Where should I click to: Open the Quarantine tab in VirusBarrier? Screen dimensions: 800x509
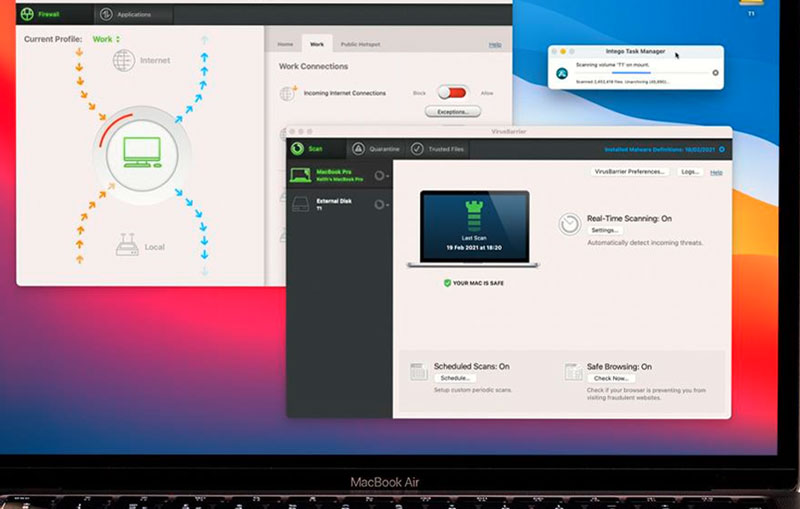pyautogui.click(x=376, y=149)
